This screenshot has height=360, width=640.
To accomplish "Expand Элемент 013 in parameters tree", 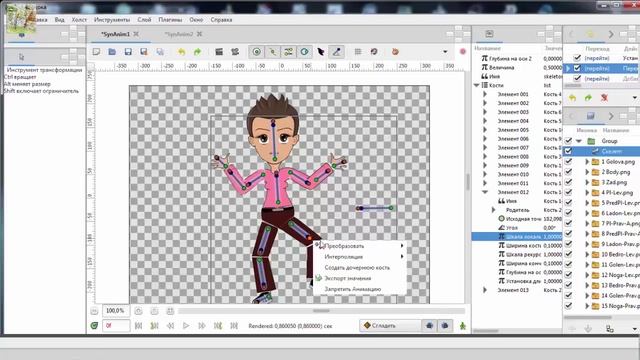I will click(485, 290).
